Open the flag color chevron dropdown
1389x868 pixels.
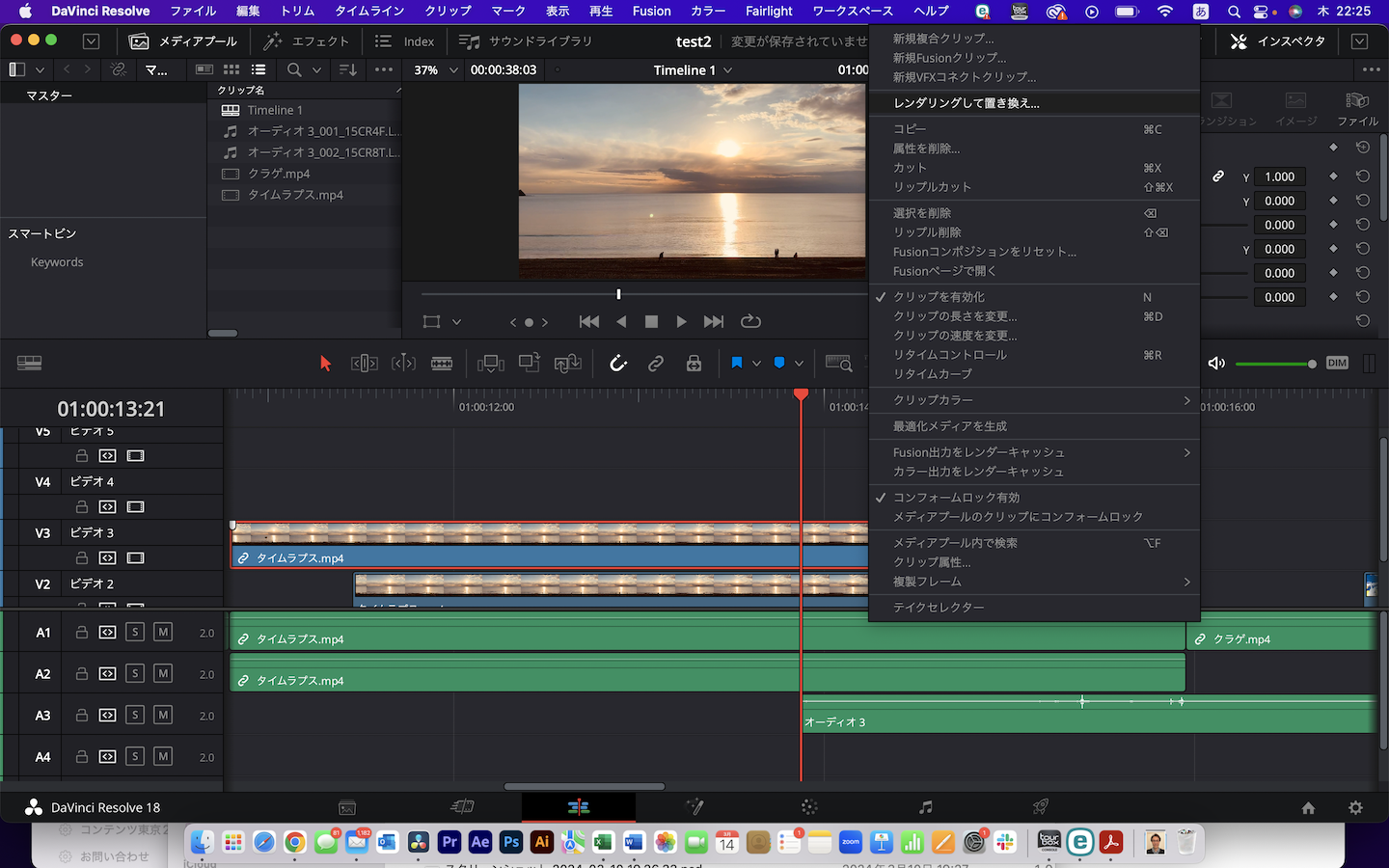(758, 364)
